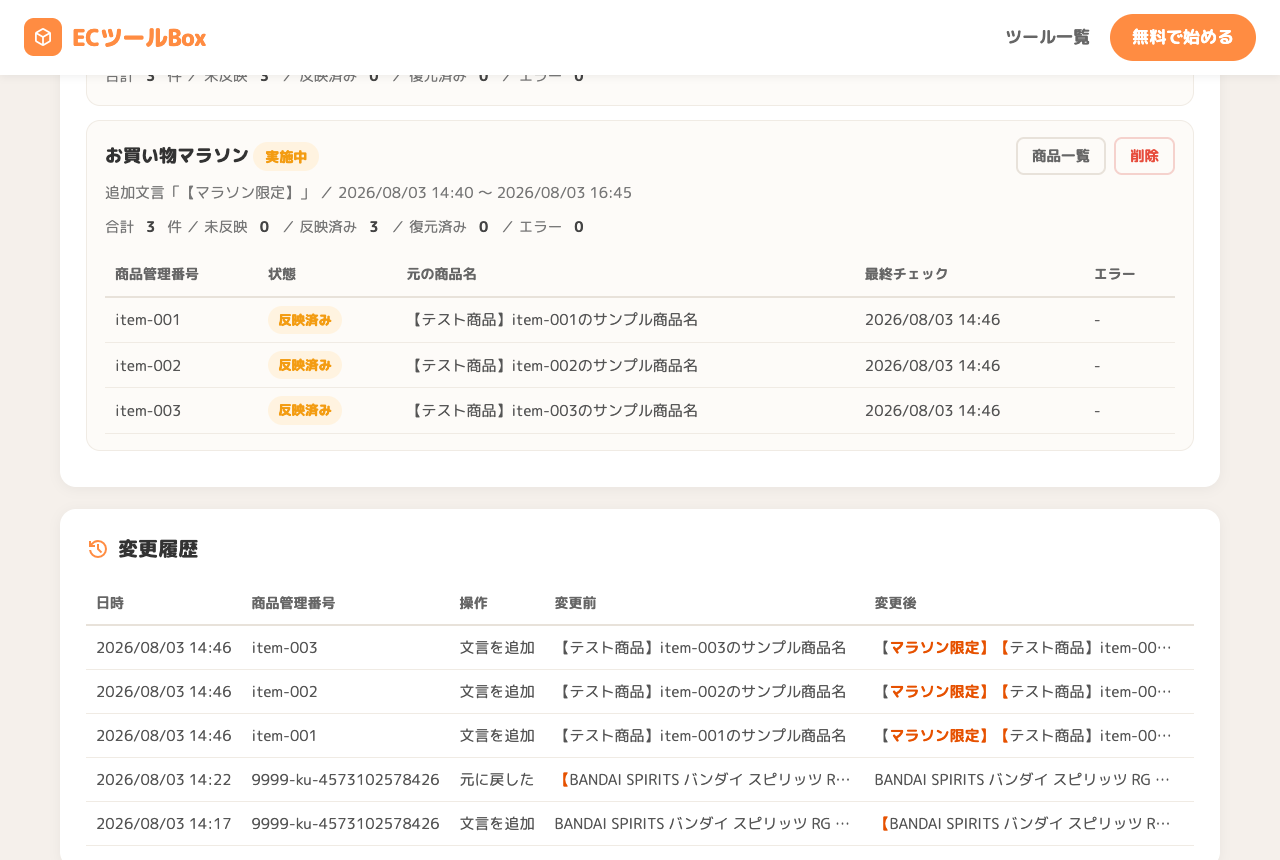Click the 変更履歴 section heading
Screen dimensions: 1280x860
(158, 549)
